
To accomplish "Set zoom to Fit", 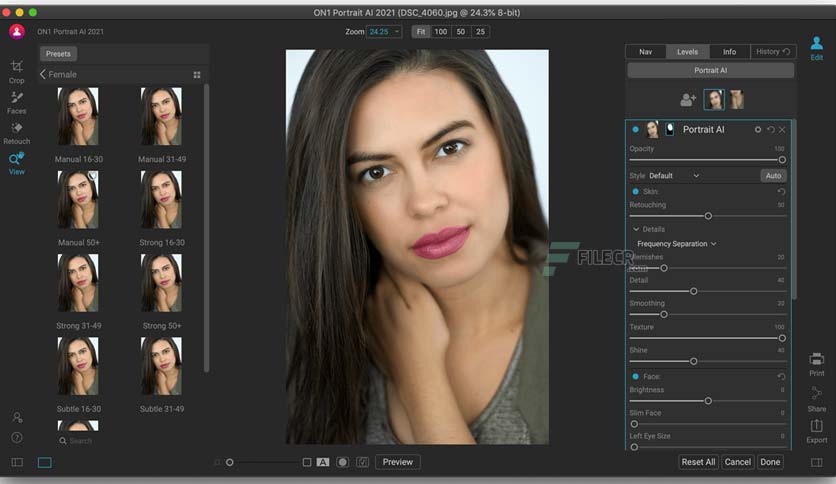I will coord(421,32).
